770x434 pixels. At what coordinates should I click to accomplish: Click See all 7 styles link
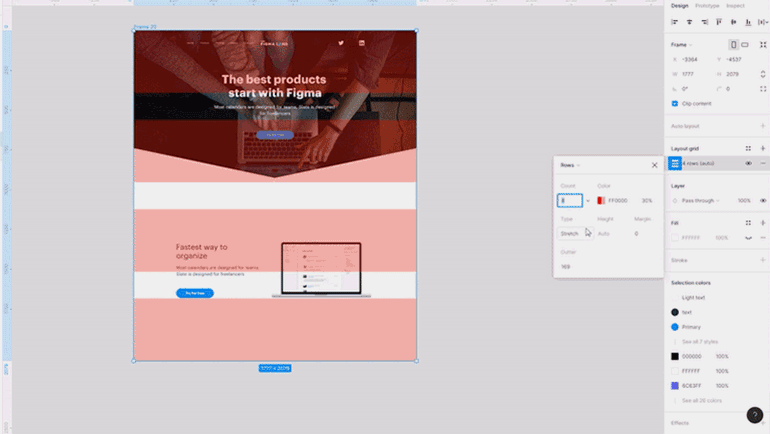click(x=700, y=342)
